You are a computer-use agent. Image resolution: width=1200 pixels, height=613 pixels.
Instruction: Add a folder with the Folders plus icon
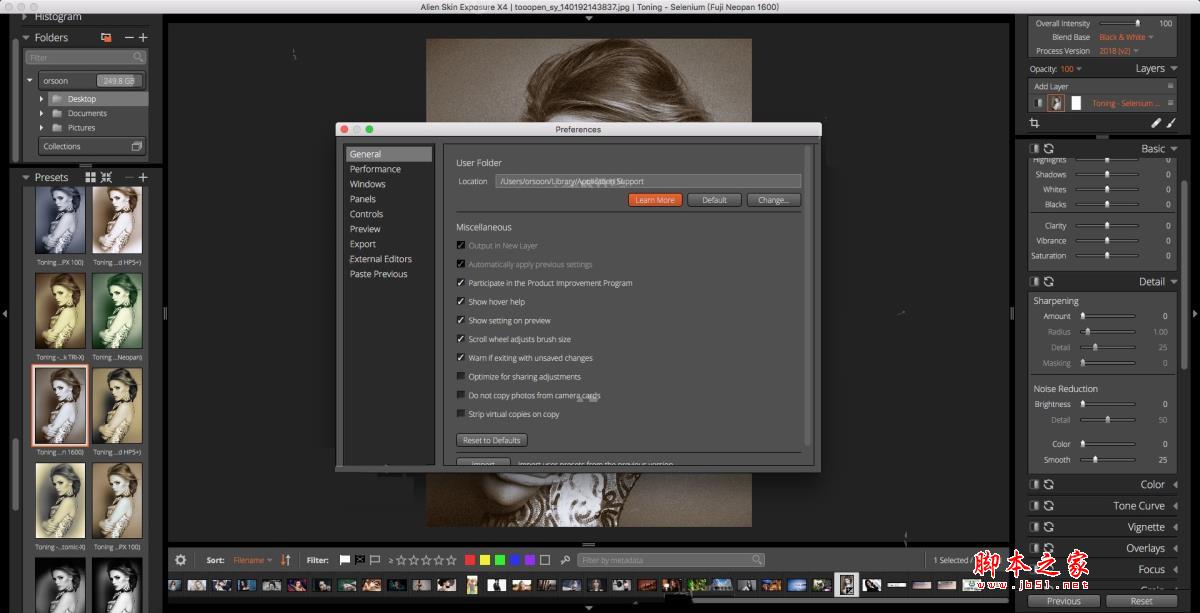(x=143, y=37)
